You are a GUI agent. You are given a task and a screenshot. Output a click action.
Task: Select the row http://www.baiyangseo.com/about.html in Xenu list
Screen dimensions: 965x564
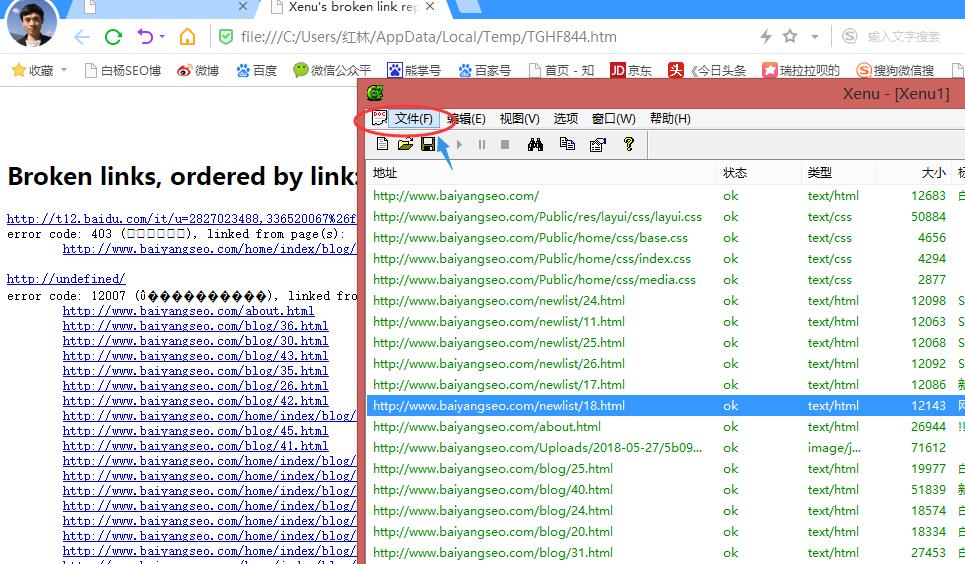[666, 427]
